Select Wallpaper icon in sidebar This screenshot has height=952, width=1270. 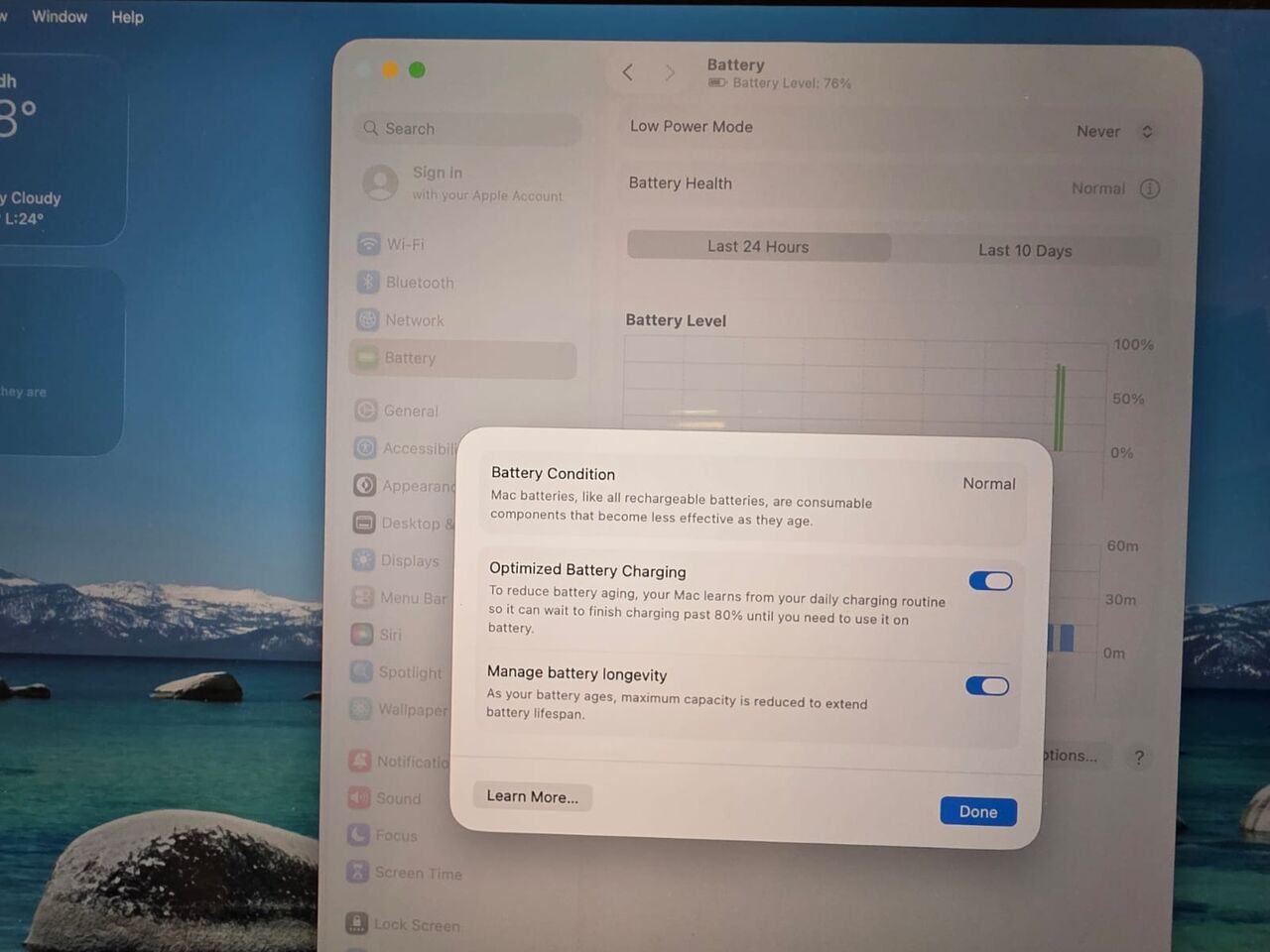(361, 709)
